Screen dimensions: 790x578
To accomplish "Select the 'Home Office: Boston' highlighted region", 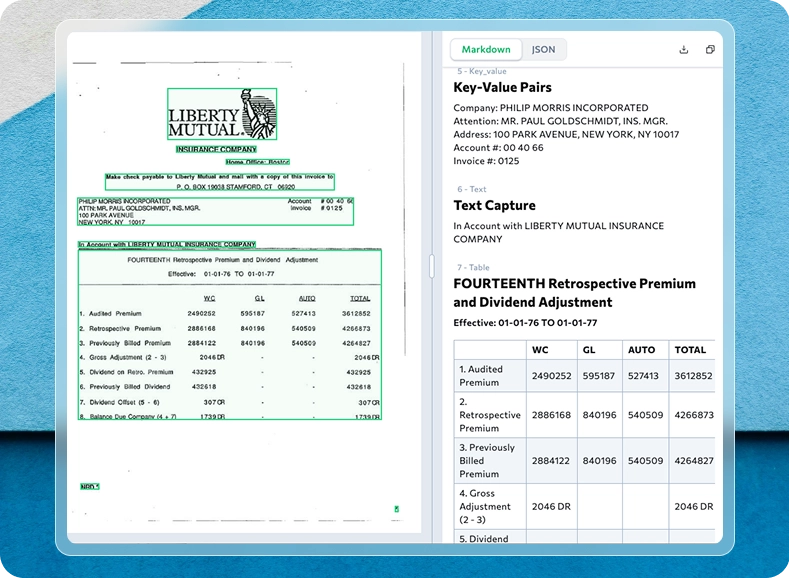I will (257, 162).
